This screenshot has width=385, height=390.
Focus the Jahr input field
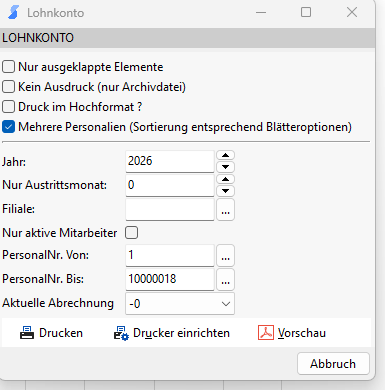tap(170, 161)
